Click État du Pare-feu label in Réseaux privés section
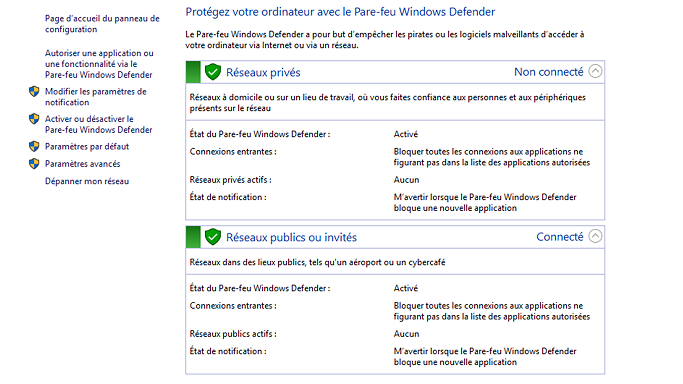The height and width of the screenshot is (384, 683). (260, 134)
